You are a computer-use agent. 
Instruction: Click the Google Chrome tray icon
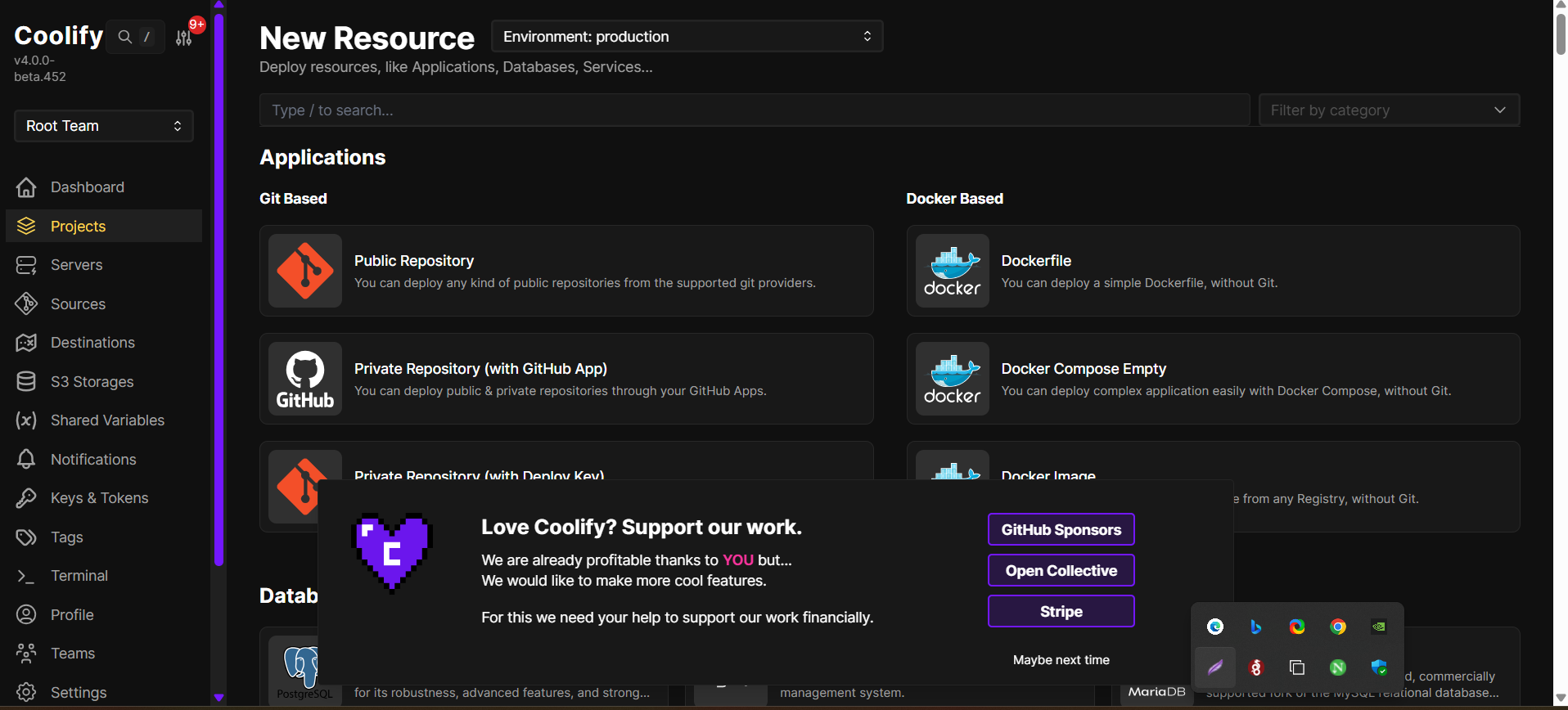[x=1338, y=627]
